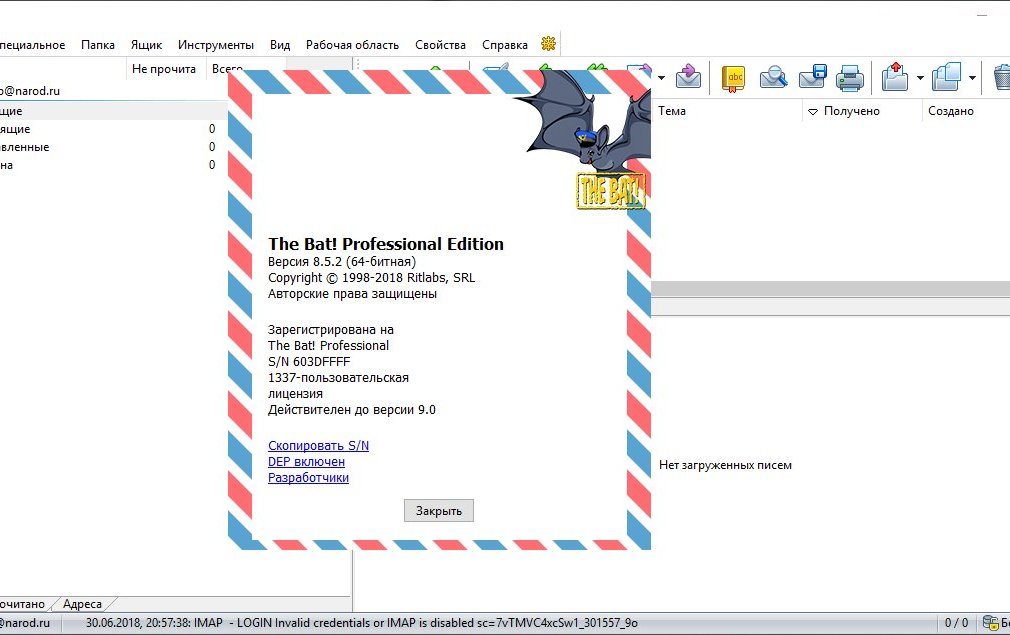Open the Свойства menu
Image resolution: width=1010 pixels, height=635 pixels.
pyautogui.click(x=440, y=45)
